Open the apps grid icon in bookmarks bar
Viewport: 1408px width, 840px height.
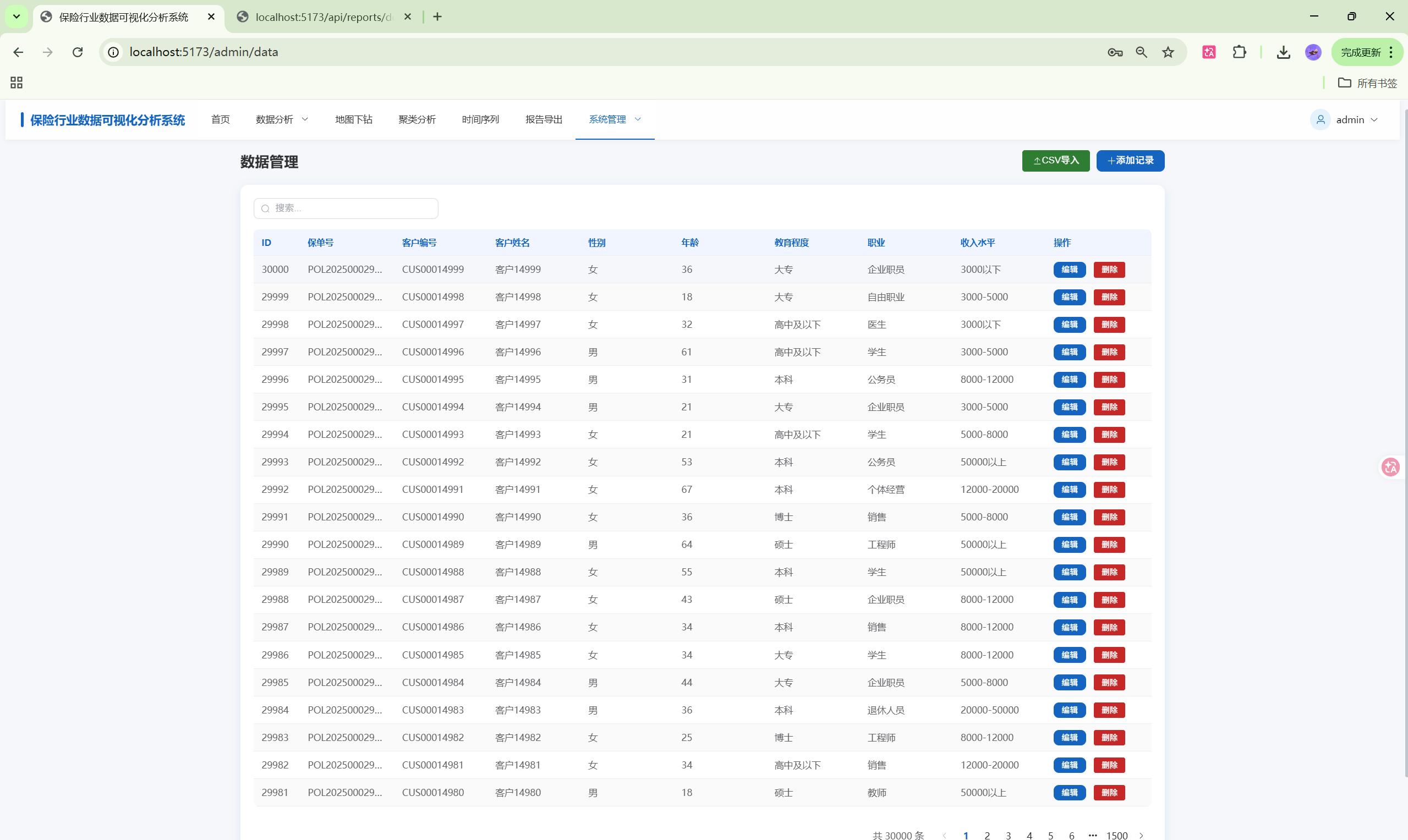[17, 83]
